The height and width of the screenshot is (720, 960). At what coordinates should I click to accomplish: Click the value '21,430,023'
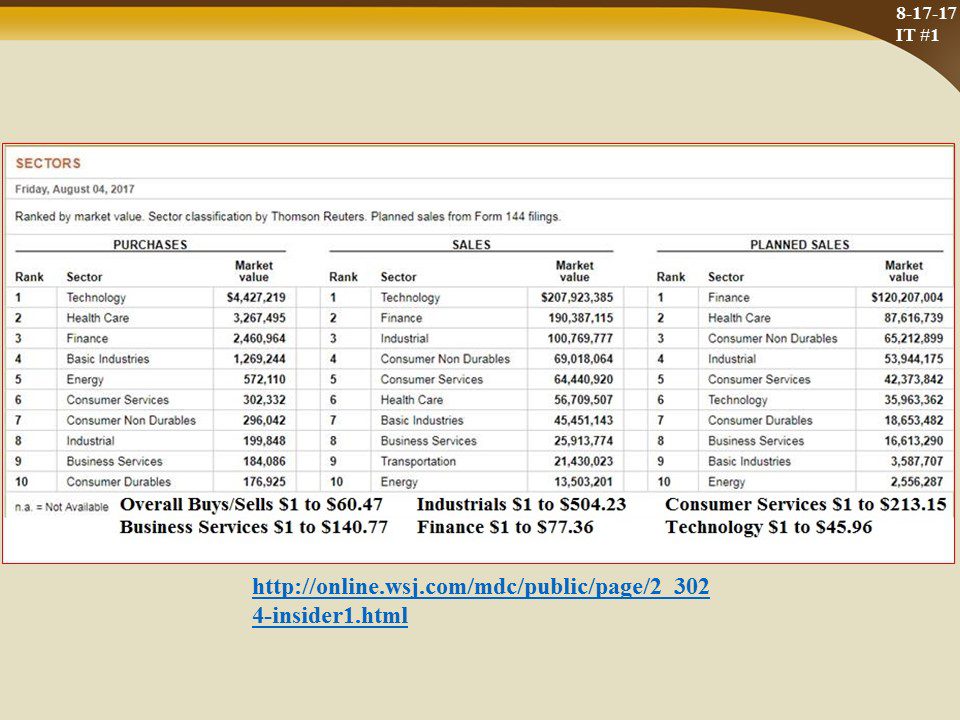click(583, 462)
